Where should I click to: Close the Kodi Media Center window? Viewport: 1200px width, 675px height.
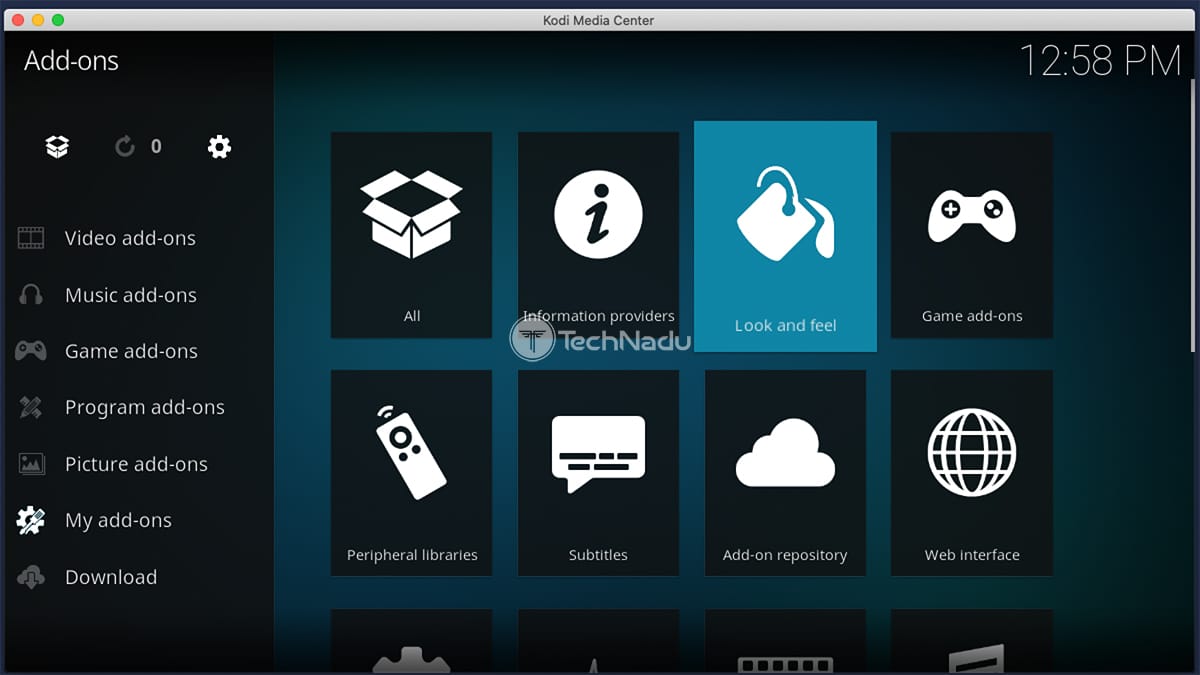19,20
